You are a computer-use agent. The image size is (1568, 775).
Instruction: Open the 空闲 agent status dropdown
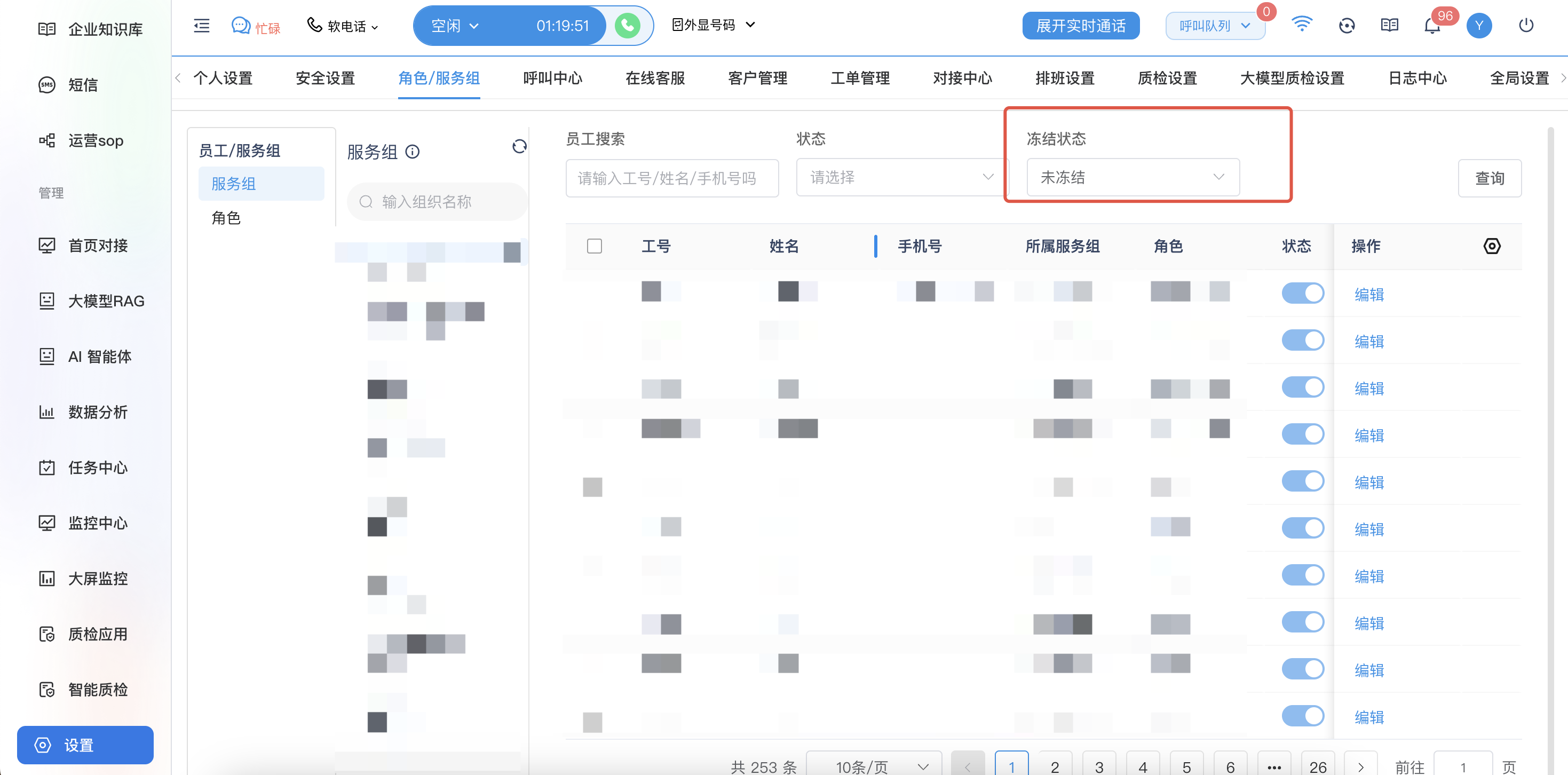tap(455, 26)
